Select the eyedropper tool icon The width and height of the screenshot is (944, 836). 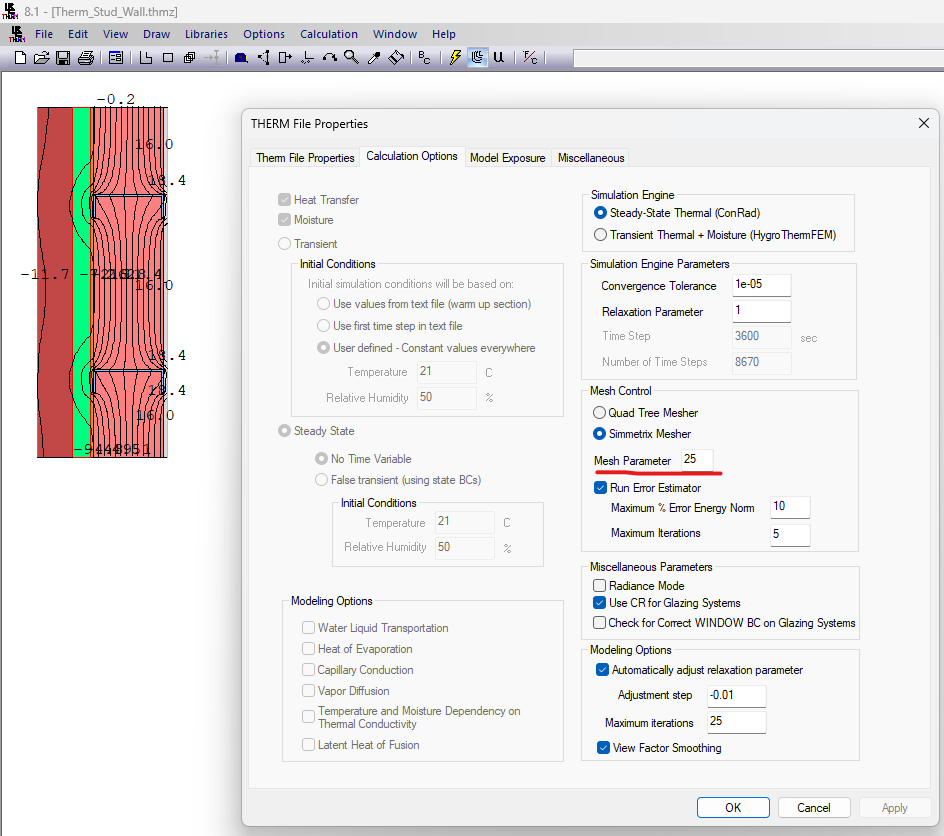pos(373,58)
